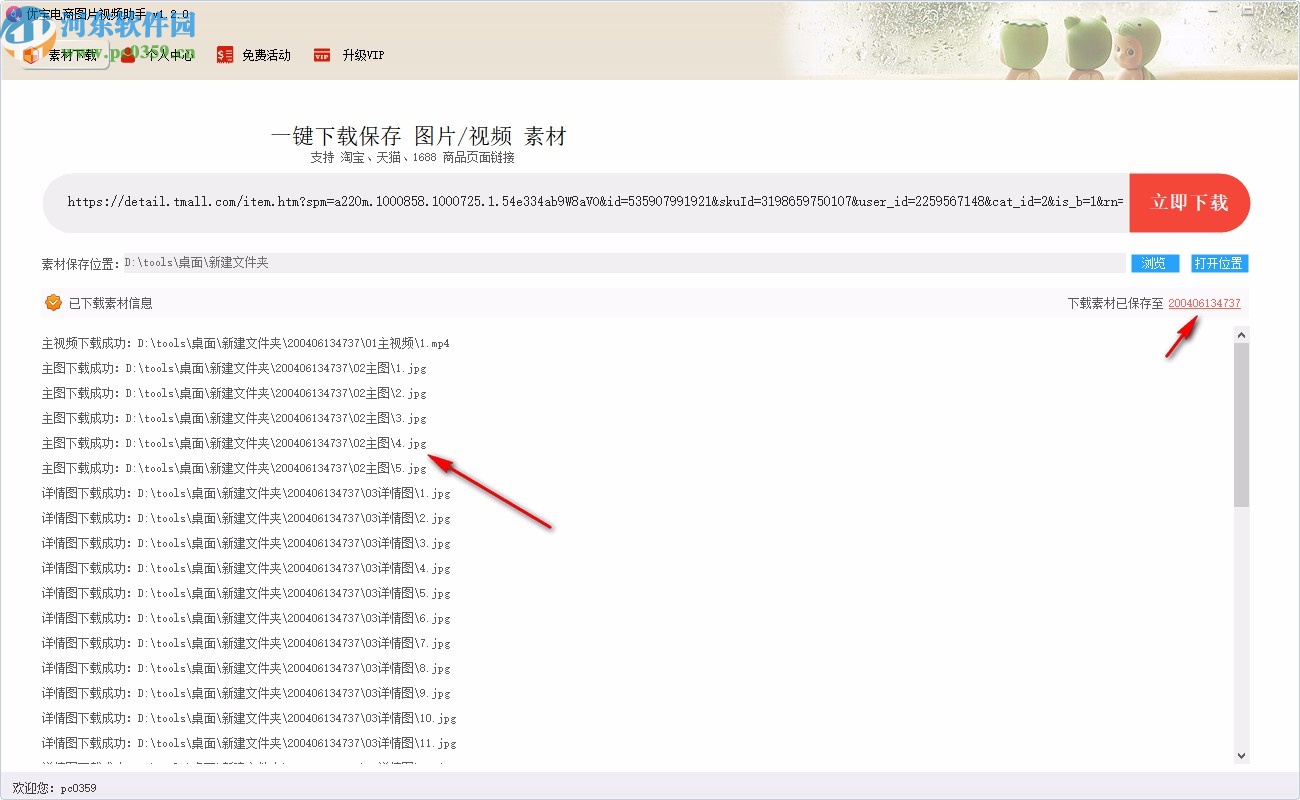Viewport: 1300px width, 800px height.
Task: Select the 03详情图\11.jpg row
Action: point(249,744)
